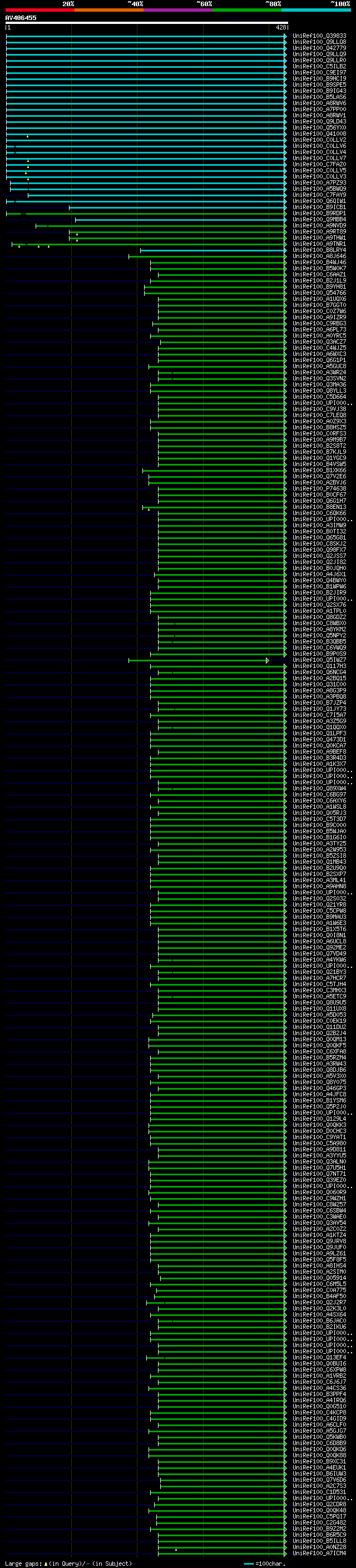Select the UniRef100_Q54766 label

[x=319, y=293]
